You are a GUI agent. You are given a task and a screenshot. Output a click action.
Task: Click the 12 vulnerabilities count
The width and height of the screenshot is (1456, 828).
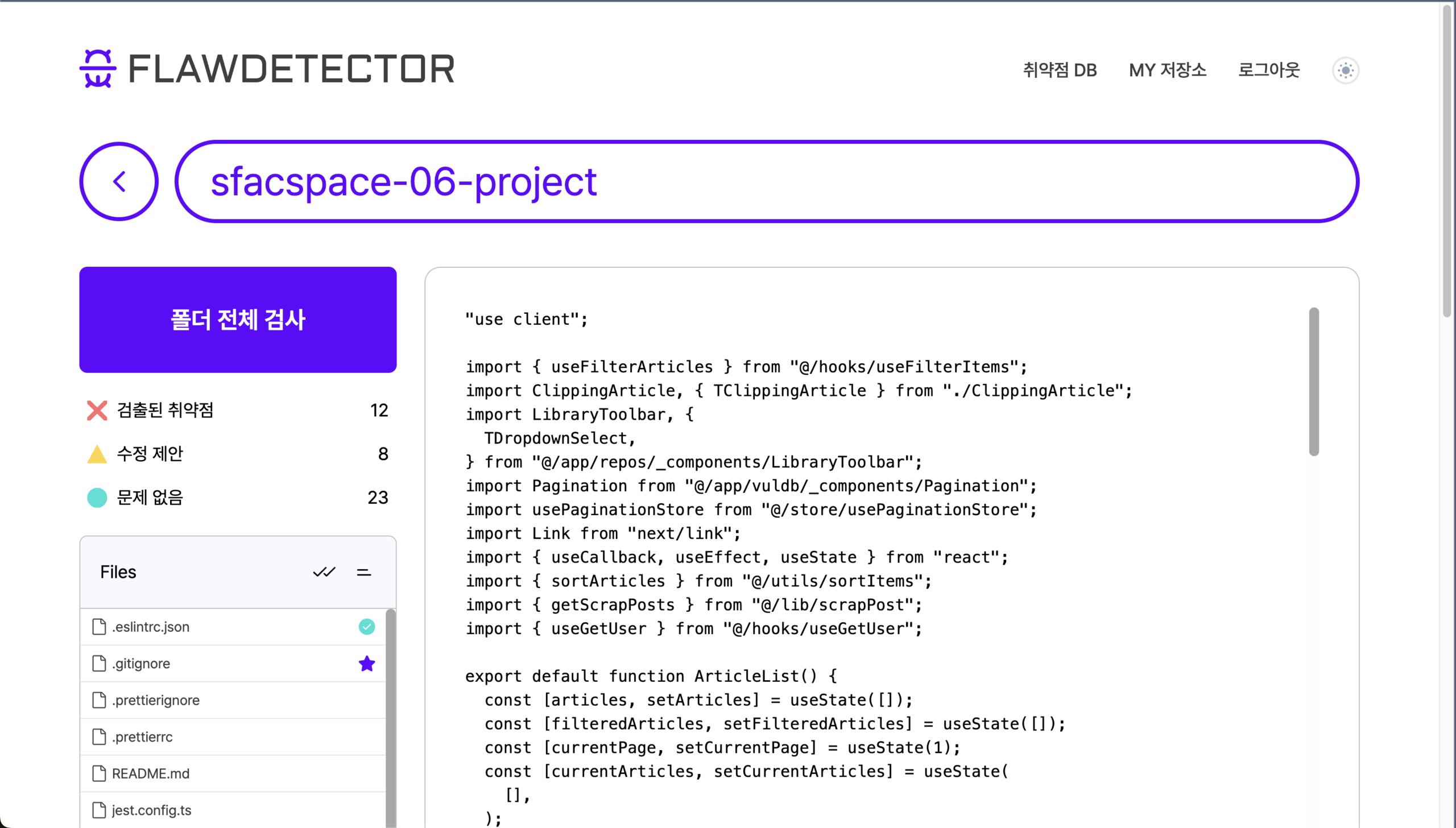[x=379, y=410]
